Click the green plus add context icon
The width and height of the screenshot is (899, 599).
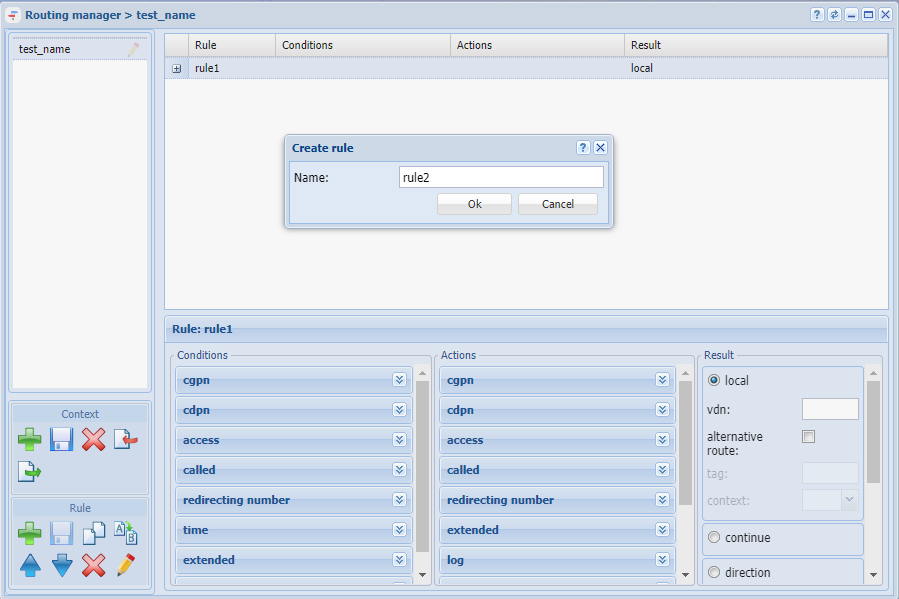point(29,440)
